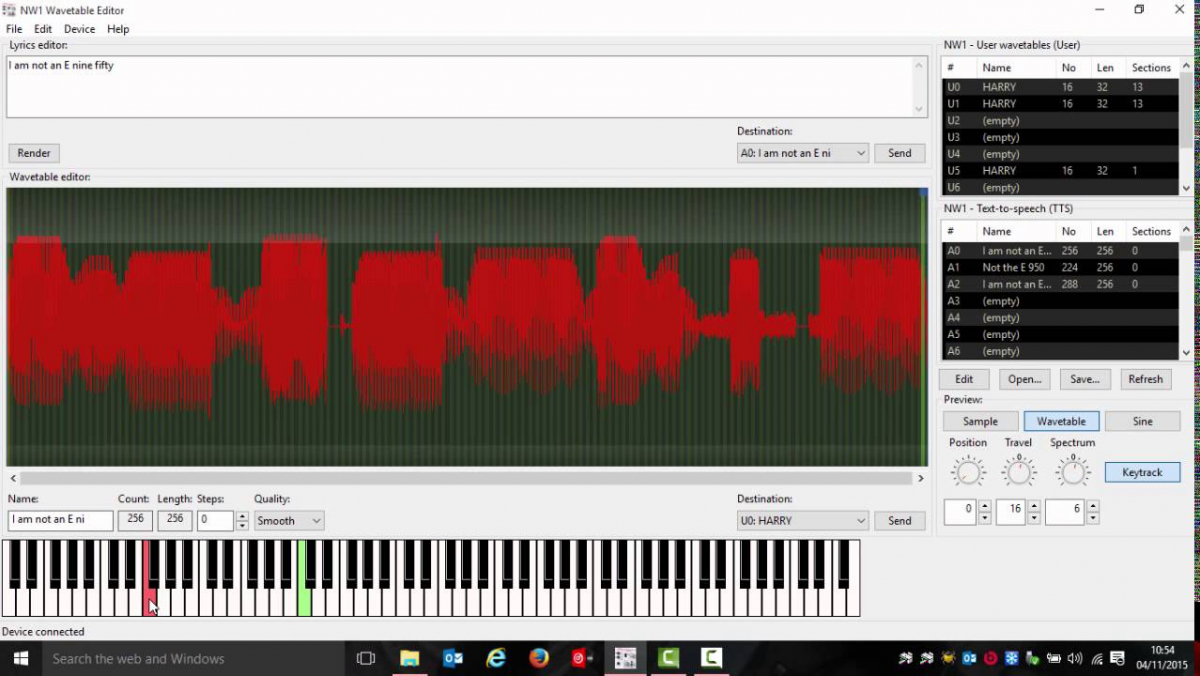The image size is (1200, 676).
Task: Open Firefox from the taskbar
Action: pos(539,658)
